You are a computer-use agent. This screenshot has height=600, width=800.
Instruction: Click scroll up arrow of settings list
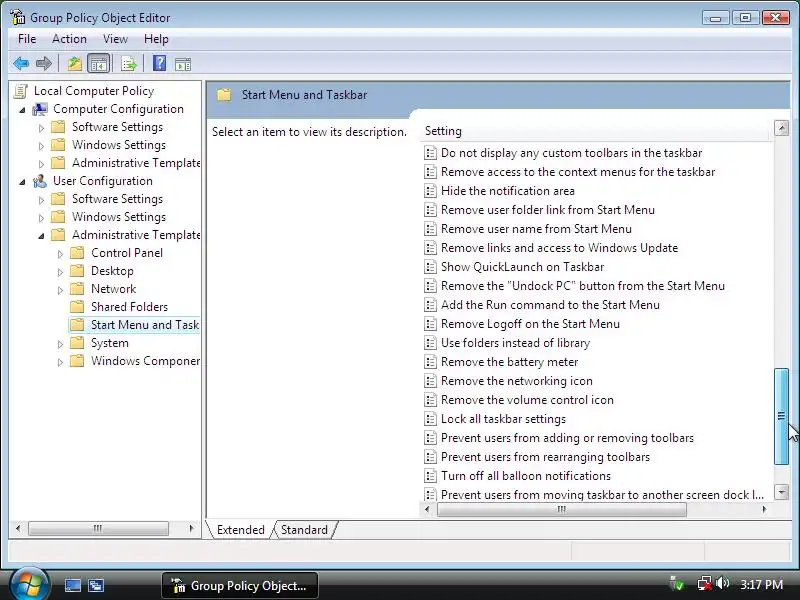click(x=781, y=128)
